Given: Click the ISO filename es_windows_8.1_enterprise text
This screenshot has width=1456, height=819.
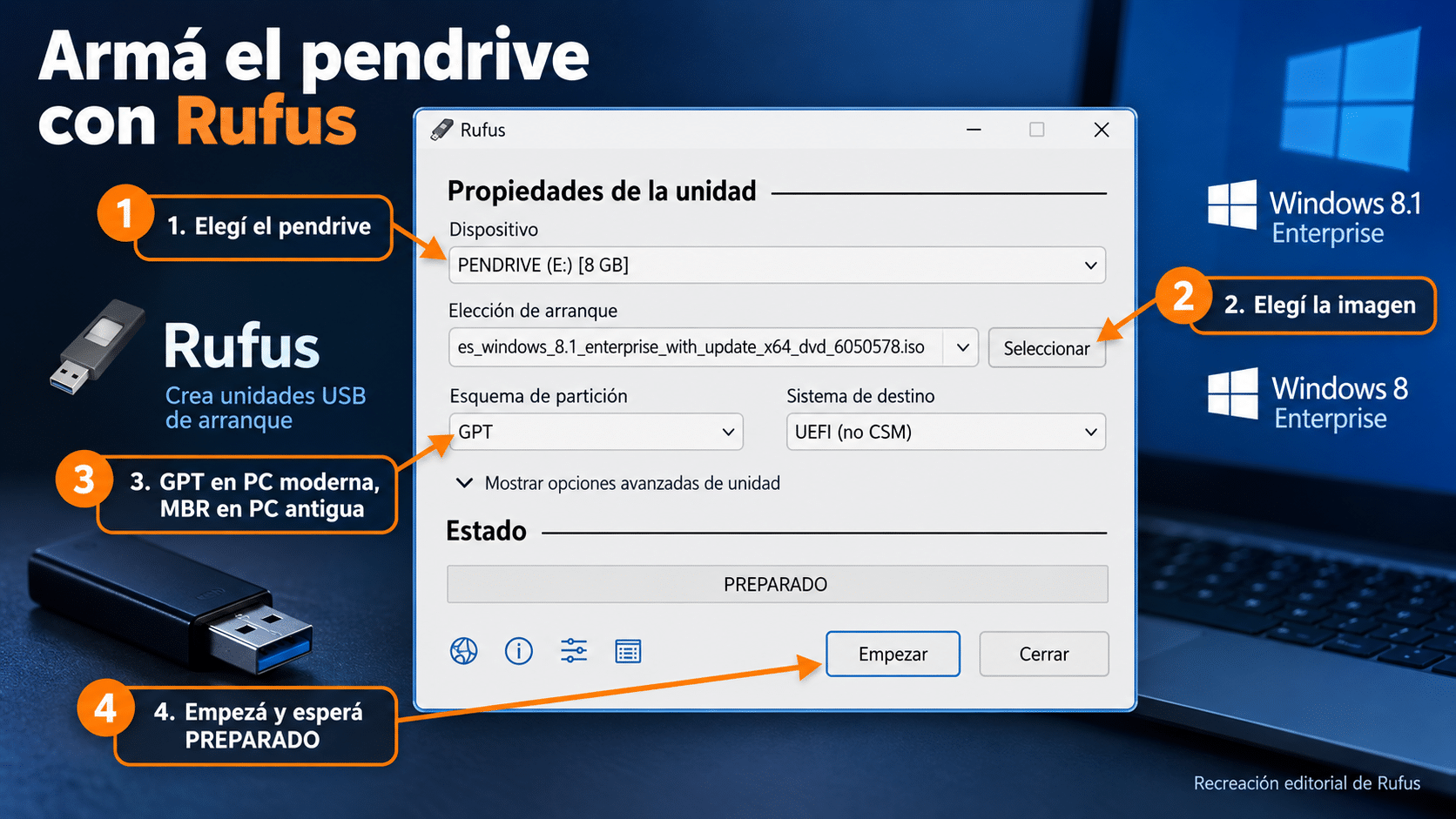Looking at the screenshot, I should click(x=691, y=346).
